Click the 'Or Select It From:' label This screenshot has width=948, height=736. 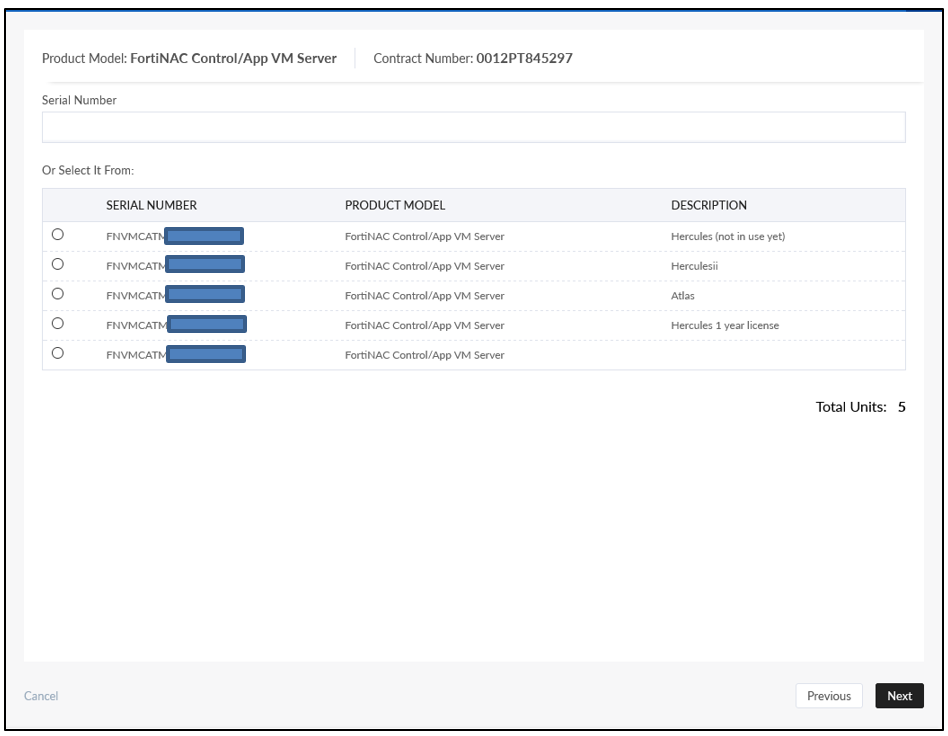[88, 171]
